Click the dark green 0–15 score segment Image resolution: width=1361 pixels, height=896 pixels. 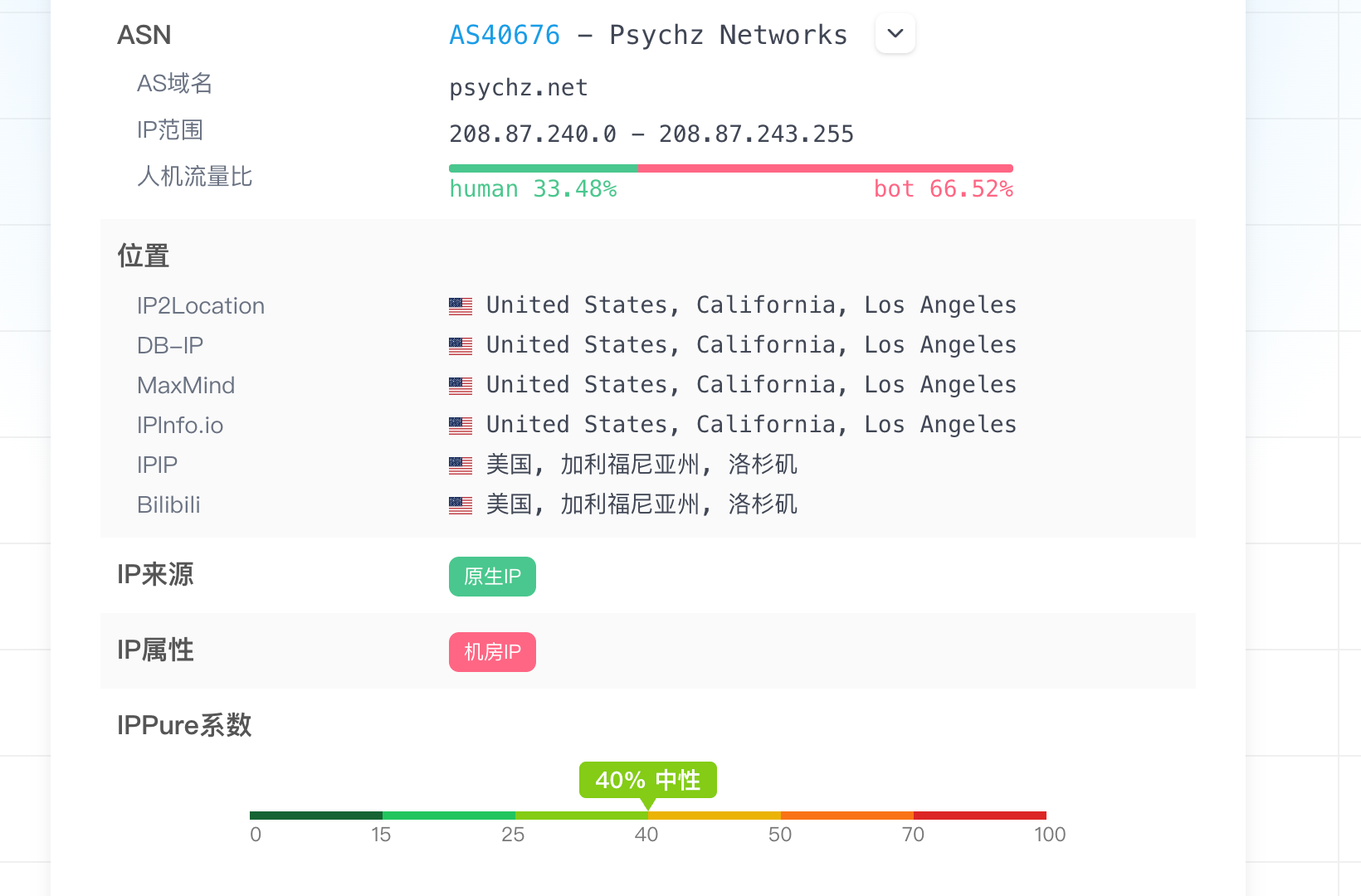click(316, 816)
